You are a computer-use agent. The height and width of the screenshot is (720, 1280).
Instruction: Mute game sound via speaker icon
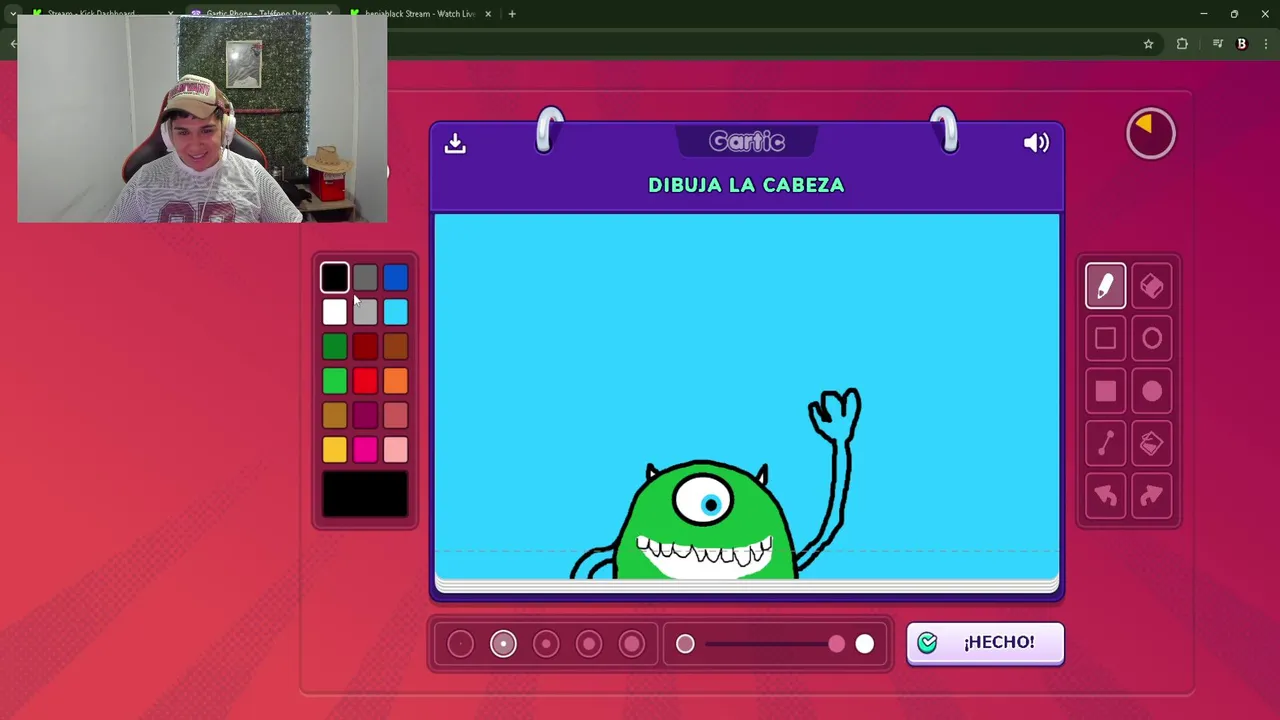tap(1036, 143)
